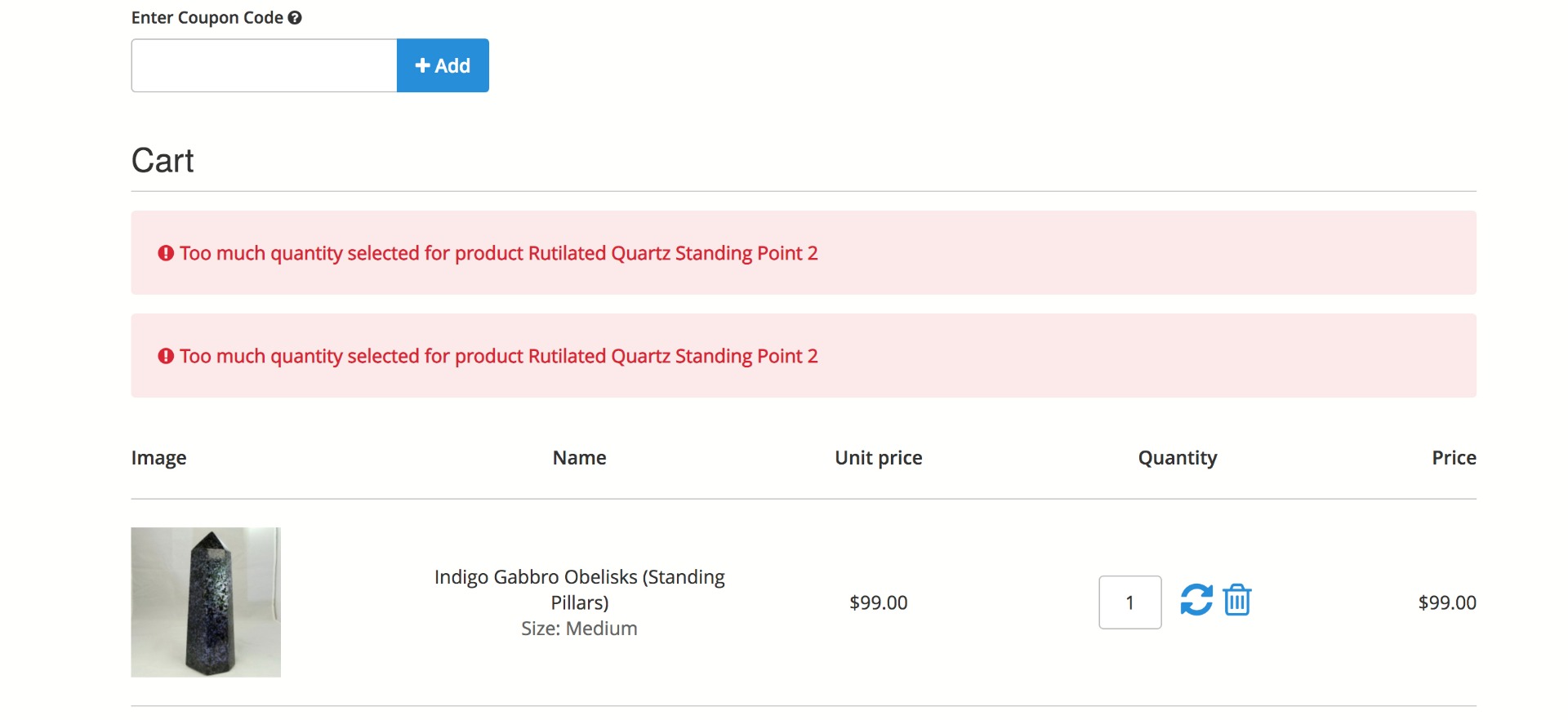Image resolution: width=1568 pixels, height=720 pixels.
Task: Click the Image column header
Action: coord(158,458)
